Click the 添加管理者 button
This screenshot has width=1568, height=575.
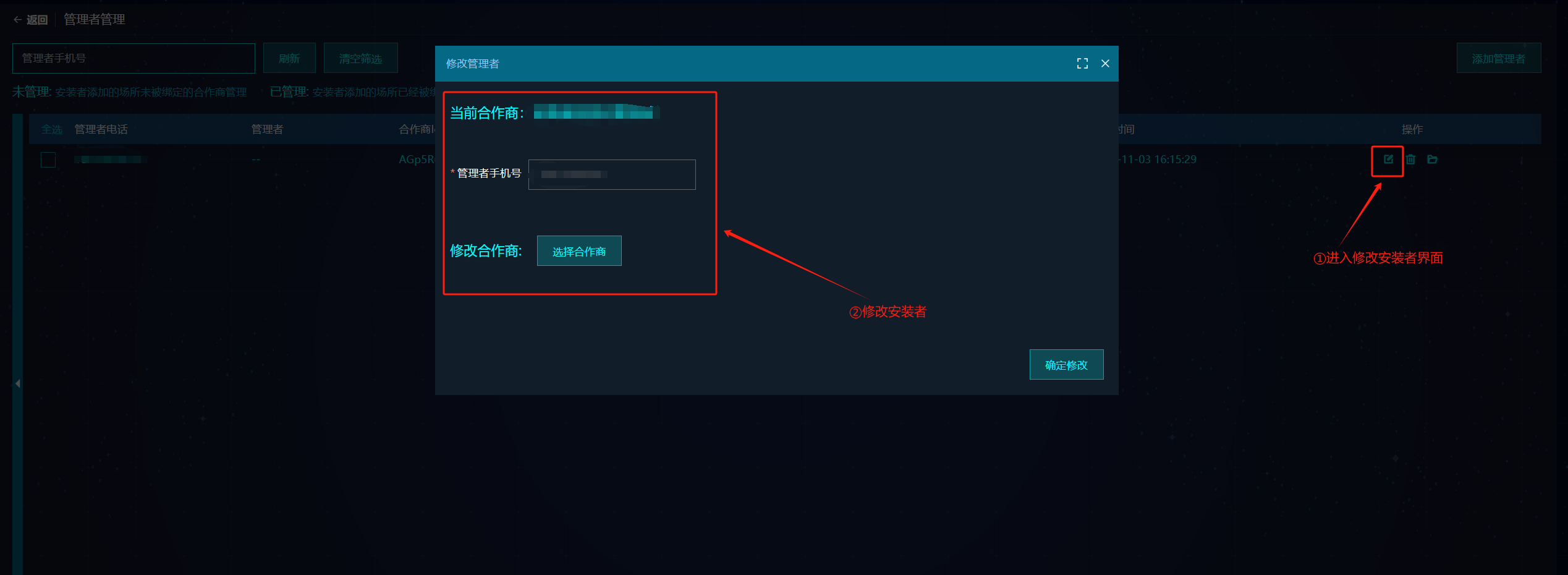[1498, 59]
